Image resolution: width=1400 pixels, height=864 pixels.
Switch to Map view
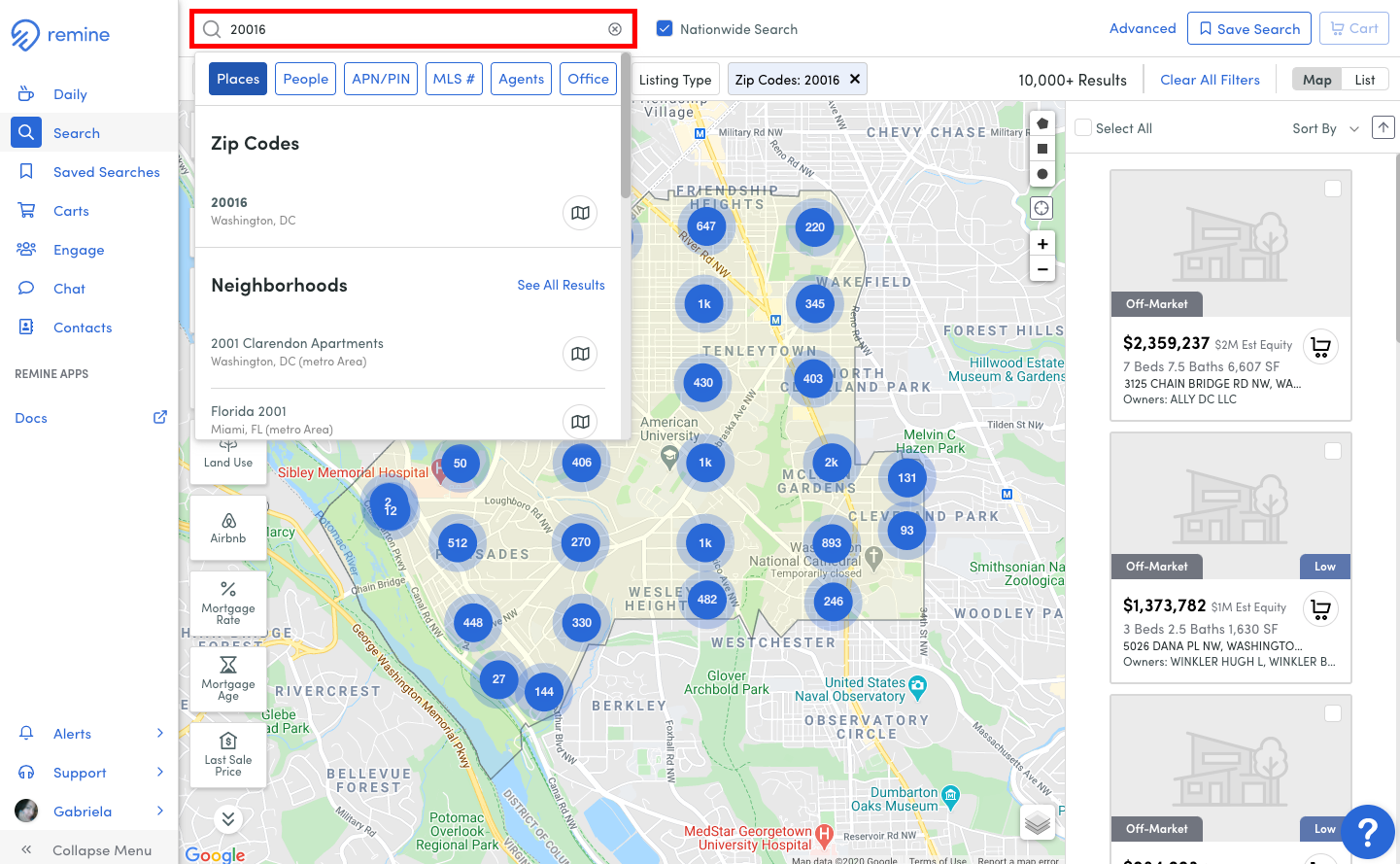[1317, 80]
